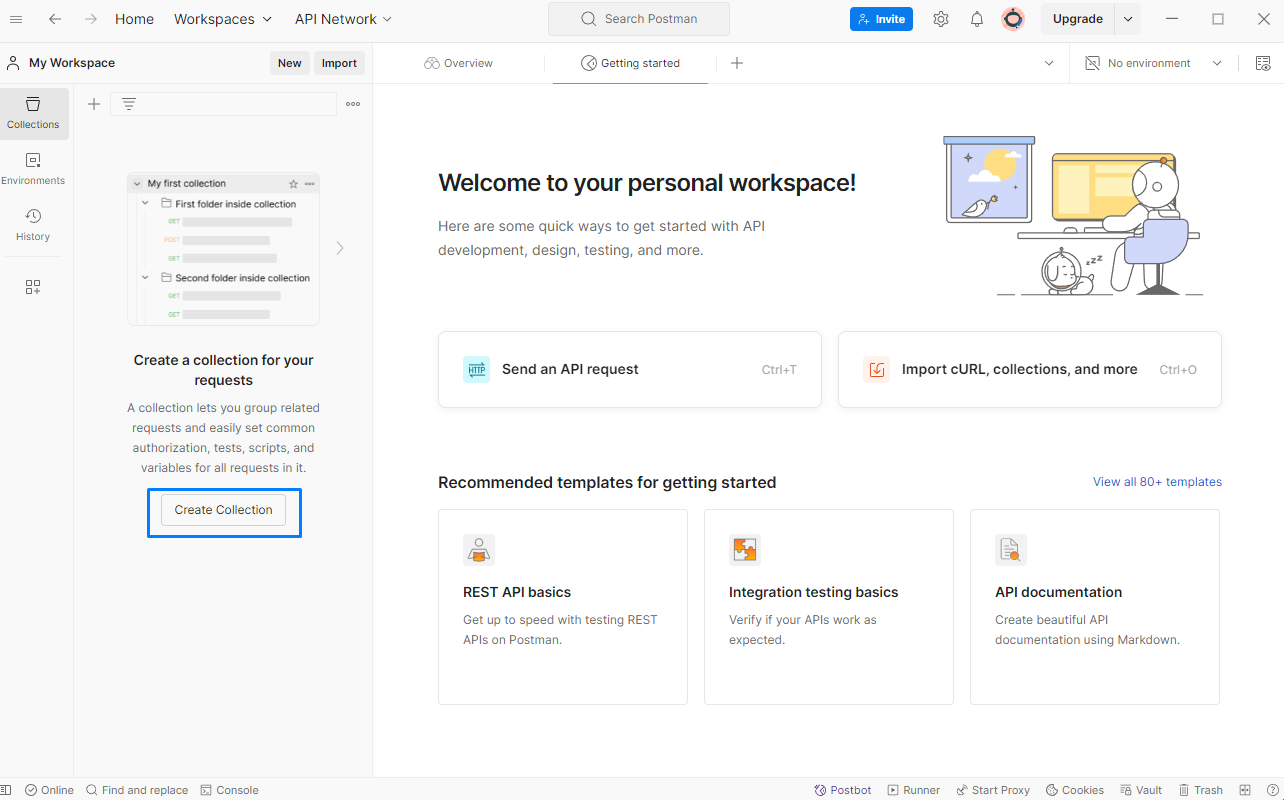The image size is (1284, 800).
Task: Click the Import button
Action: tap(339, 63)
